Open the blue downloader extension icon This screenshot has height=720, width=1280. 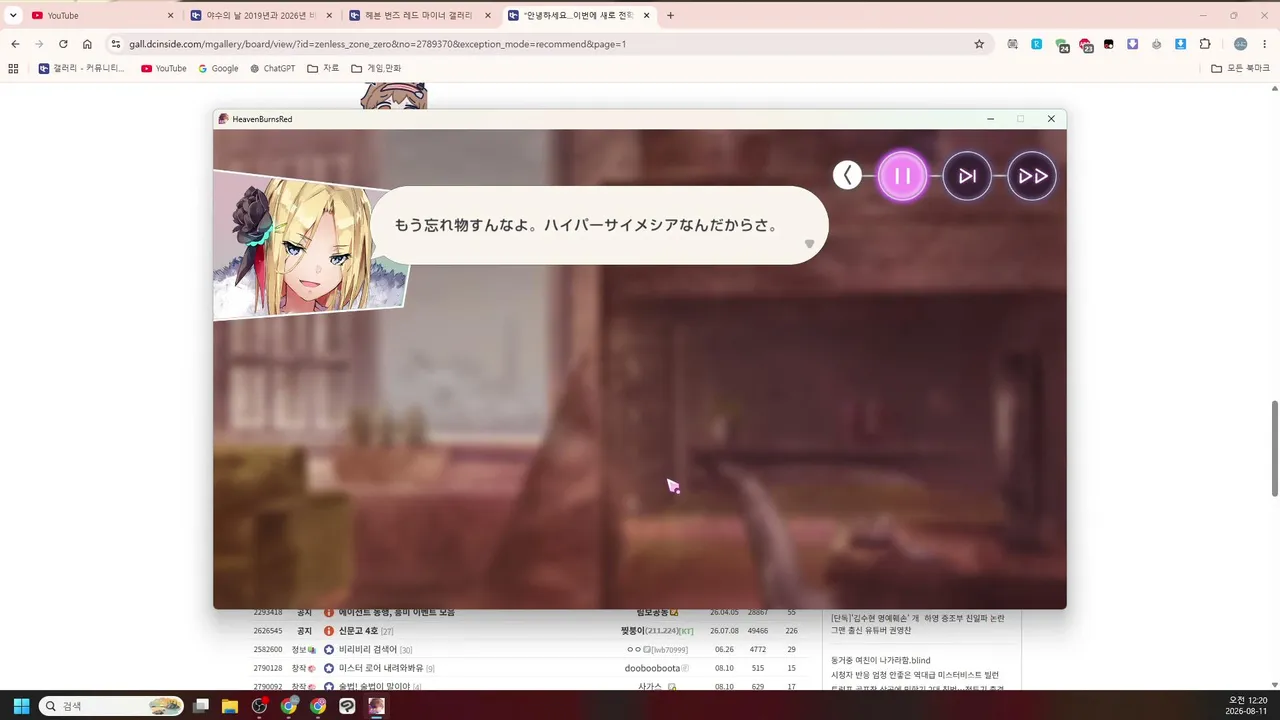(x=1181, y=44)
